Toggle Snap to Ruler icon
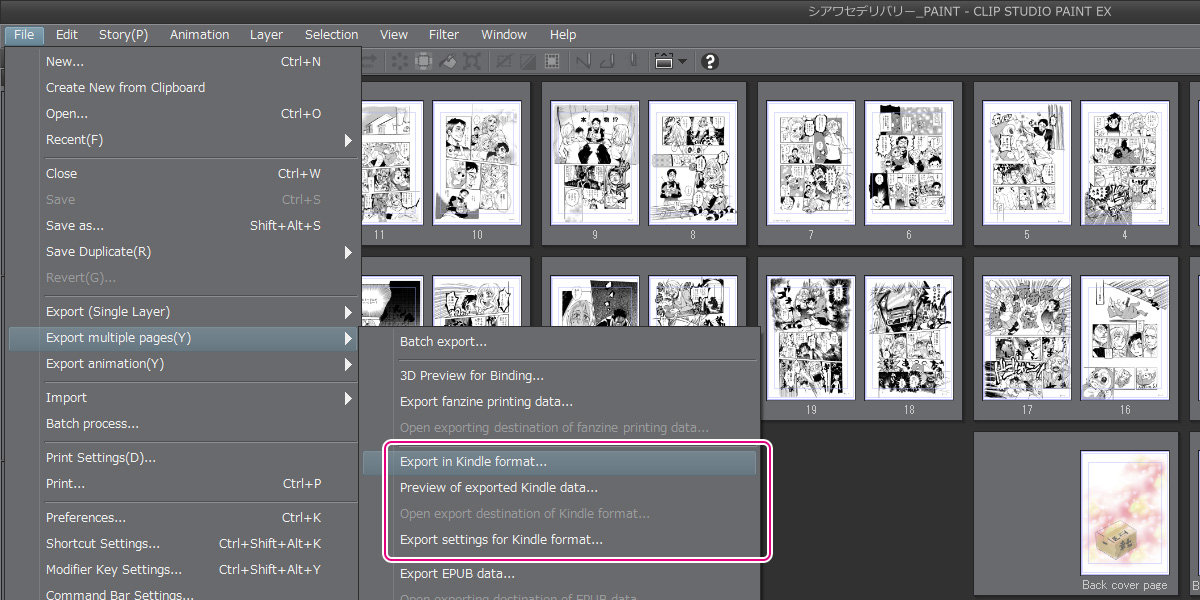Viewport: 1200px width, 600px height. click(x=582, y=61)
